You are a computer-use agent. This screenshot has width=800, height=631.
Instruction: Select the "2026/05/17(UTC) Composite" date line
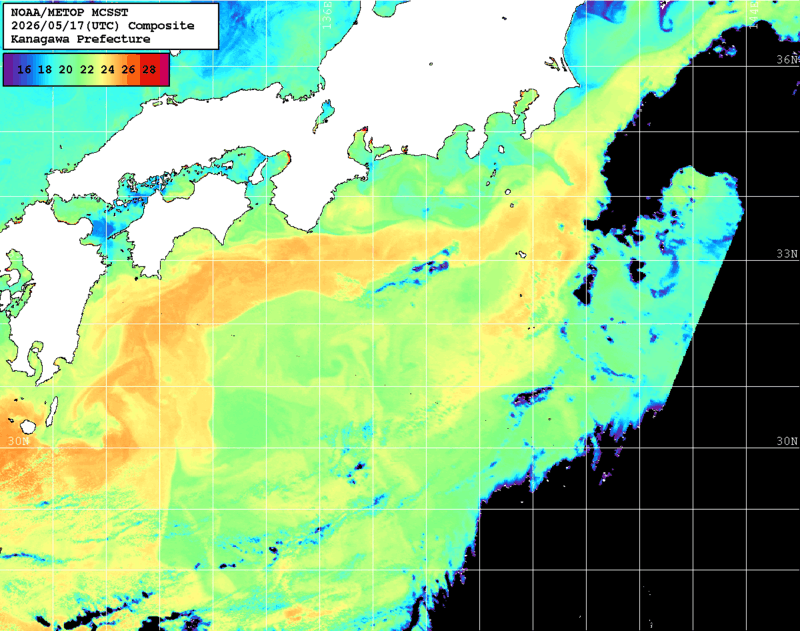pyautogui.click(x=103, y=26)
